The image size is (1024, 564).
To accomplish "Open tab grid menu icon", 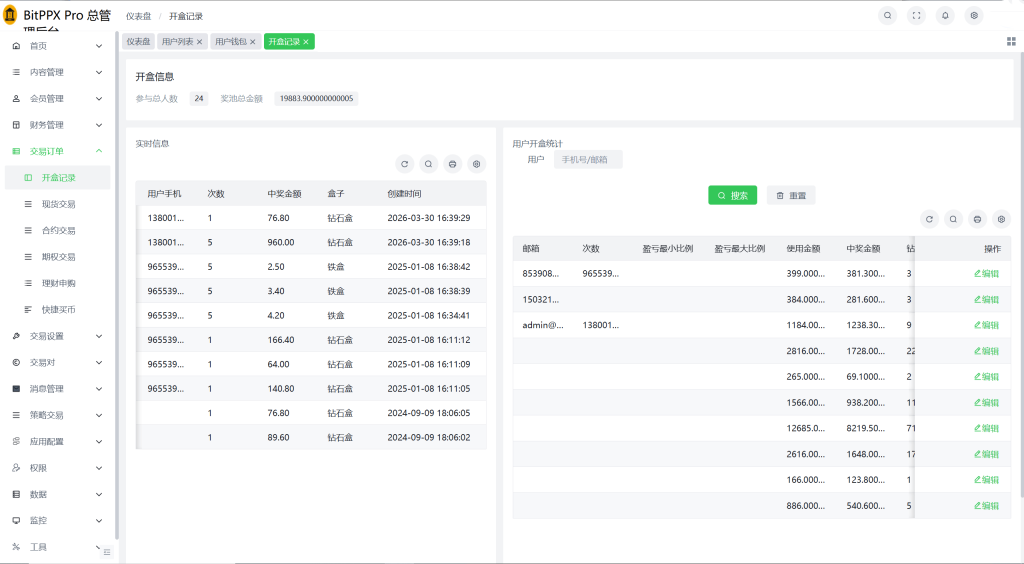I will (1011, 41).
